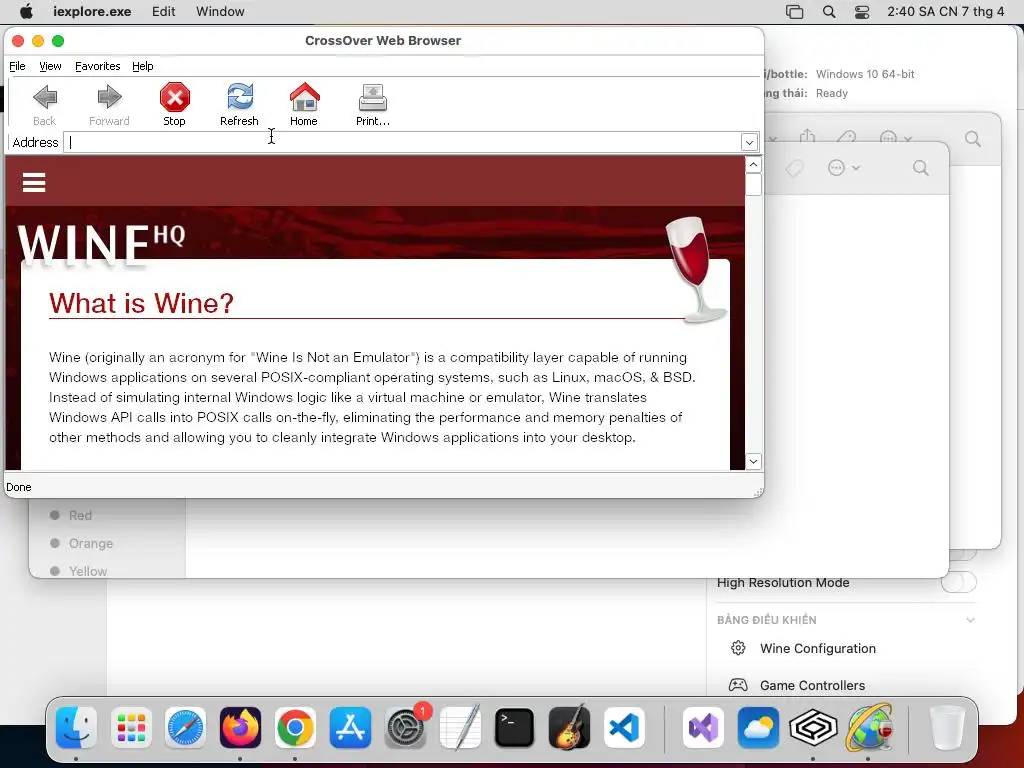Launch Visual Studio Code from the Dock
This screenshot has width=1024, height=768.
click(x=624, y=728)
